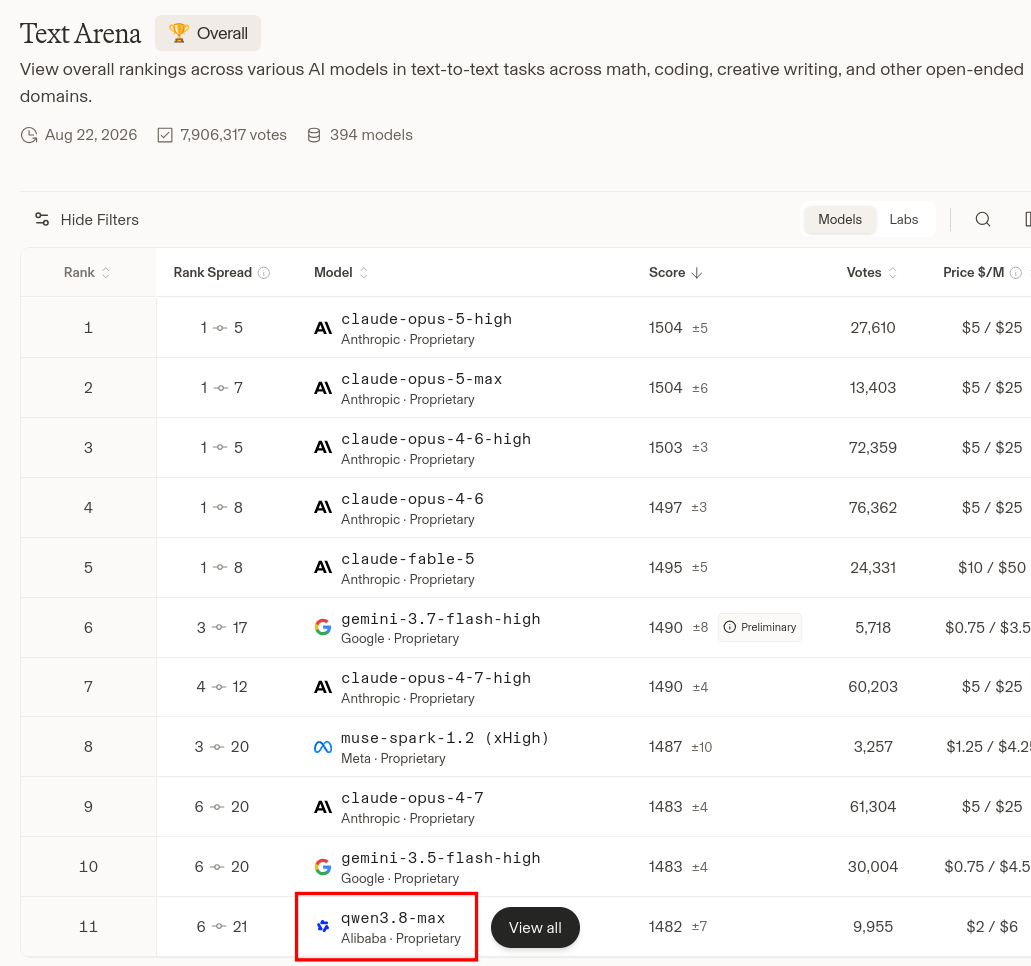The image size is (1031, 966).
Task: Open the Overall category trophy button
Action: pyautogui.click(x=208, y=33)
